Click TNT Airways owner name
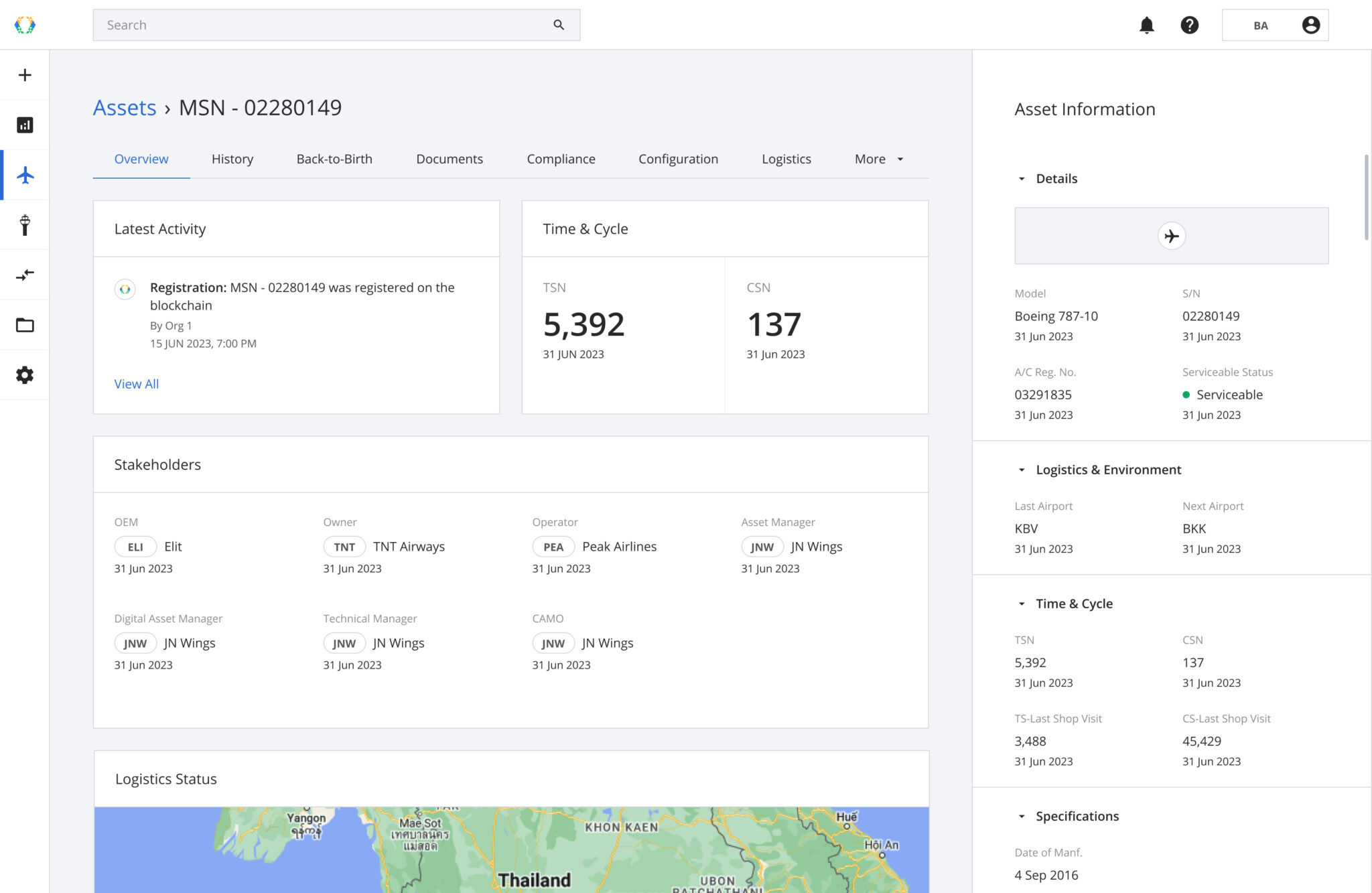1372x893 pixels. pos(409,547)
